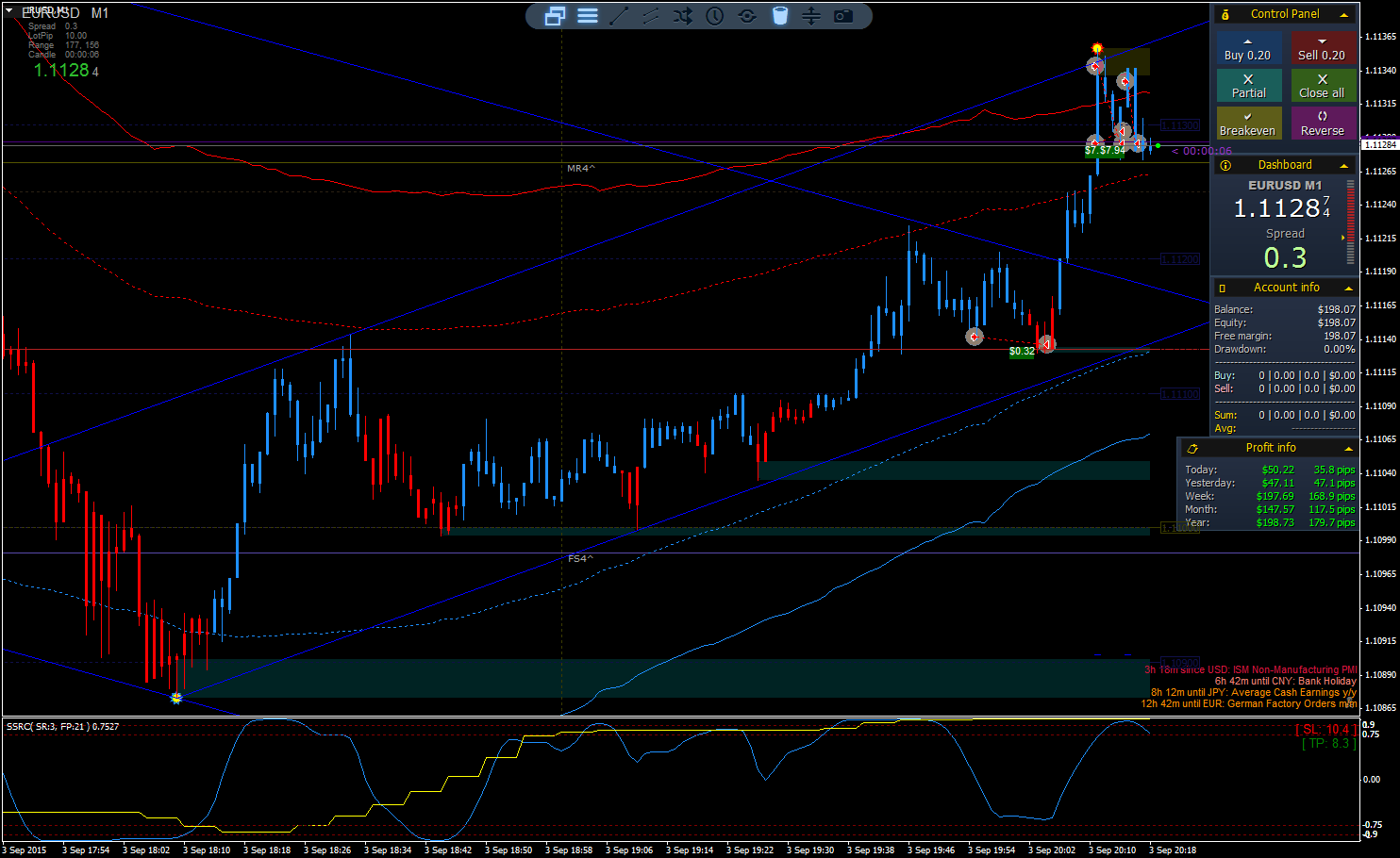Click the Balance $198.07 row

click(x=1285, y=309)
